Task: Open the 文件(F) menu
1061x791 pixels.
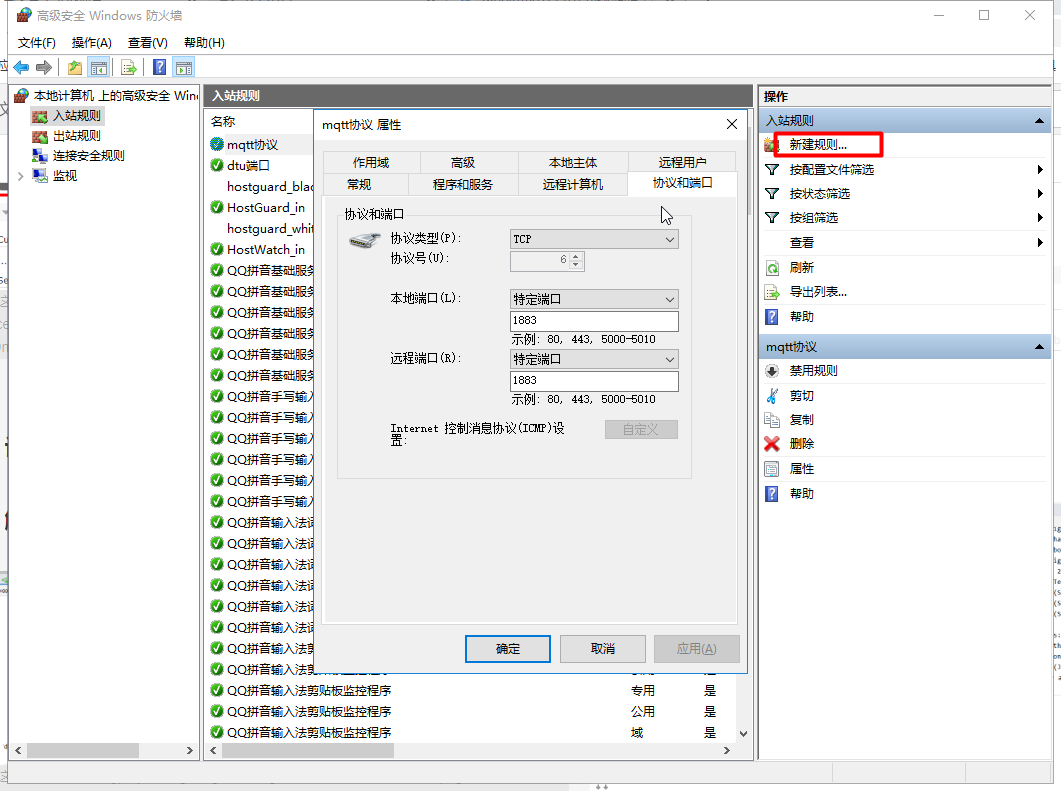Action: [x=37, y=43]
